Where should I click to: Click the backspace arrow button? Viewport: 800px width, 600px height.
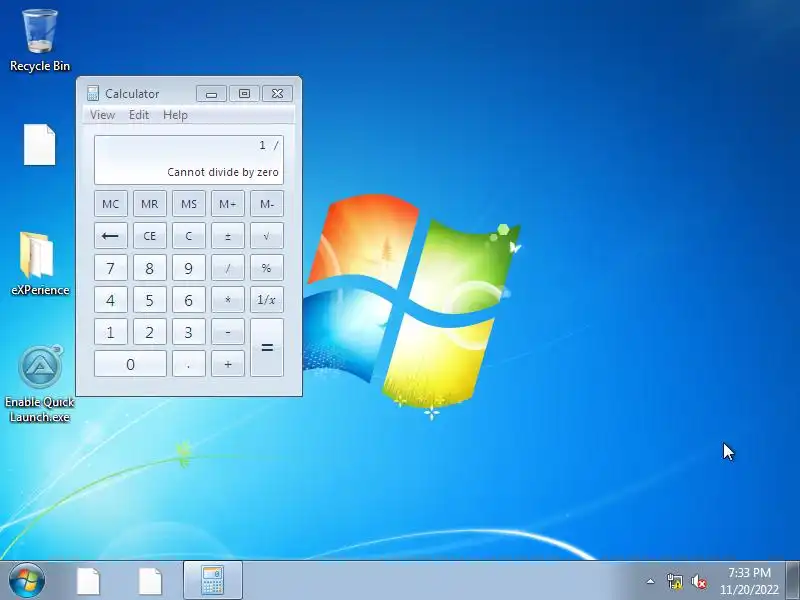[x=111, y=236]
